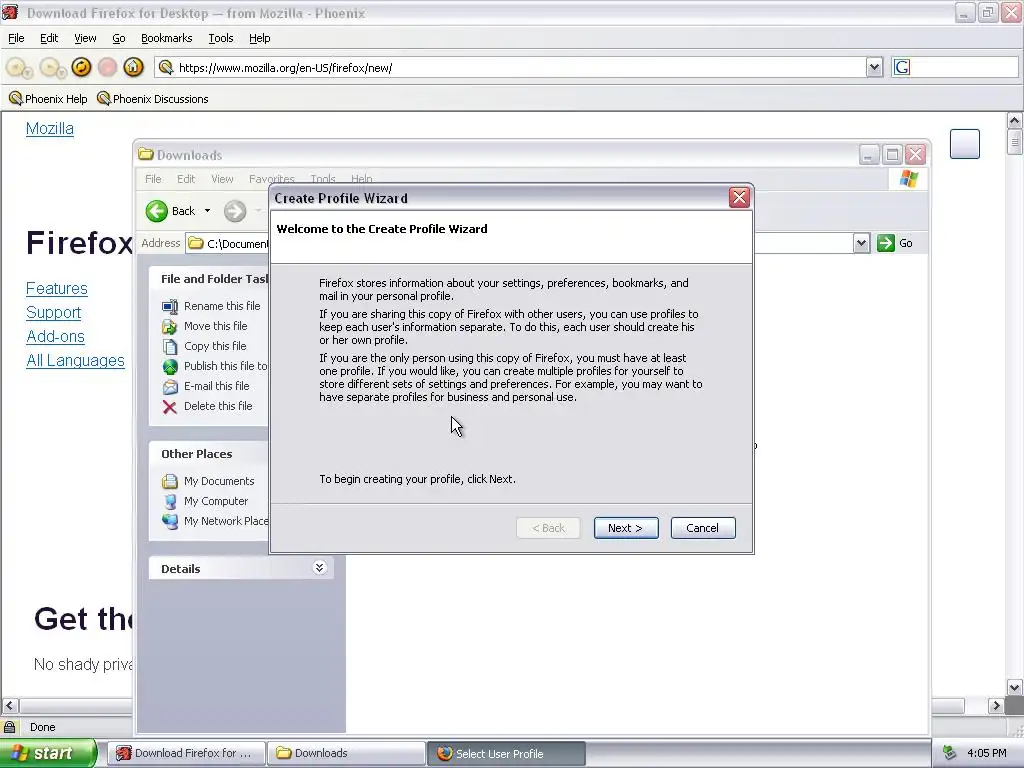Click the Phoenix Back navigation icon
Screen dimensions: 1024x768
point(17,67)
